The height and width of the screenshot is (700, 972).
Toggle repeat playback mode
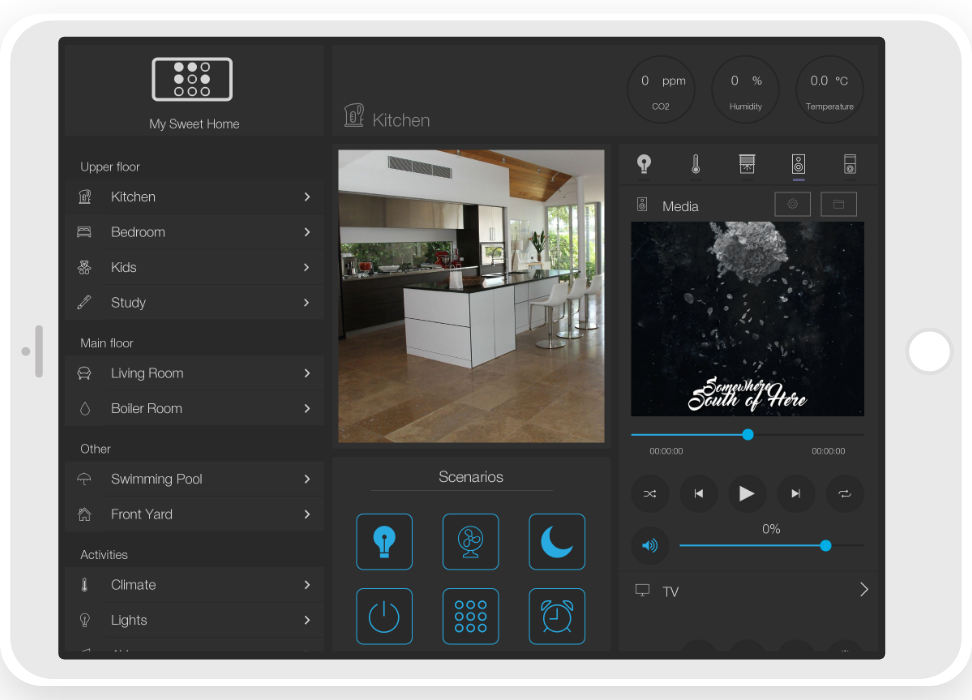coord(844,493)
